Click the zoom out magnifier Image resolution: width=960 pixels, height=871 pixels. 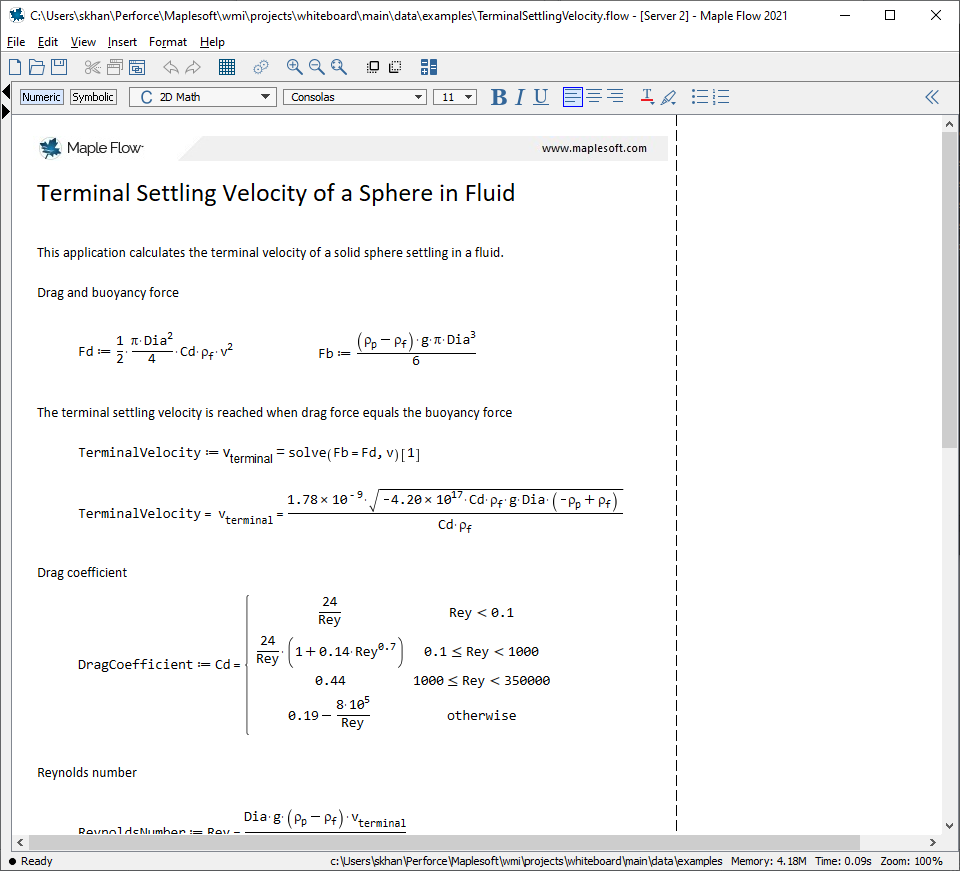point(316,67)
